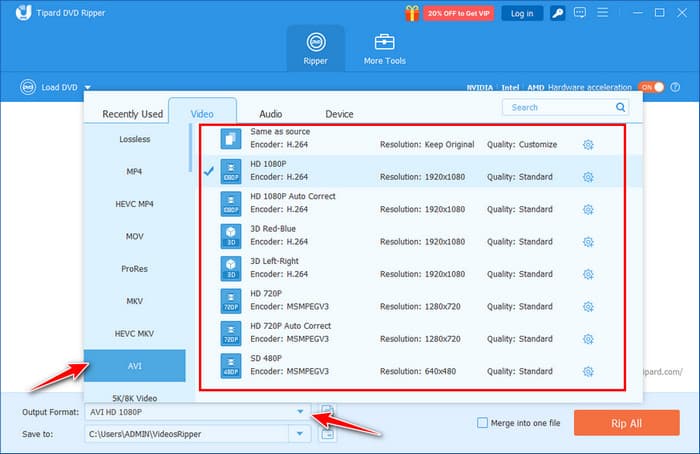Click the hardware acceleration help icon
700x454 pixels.
coord(674,87)
